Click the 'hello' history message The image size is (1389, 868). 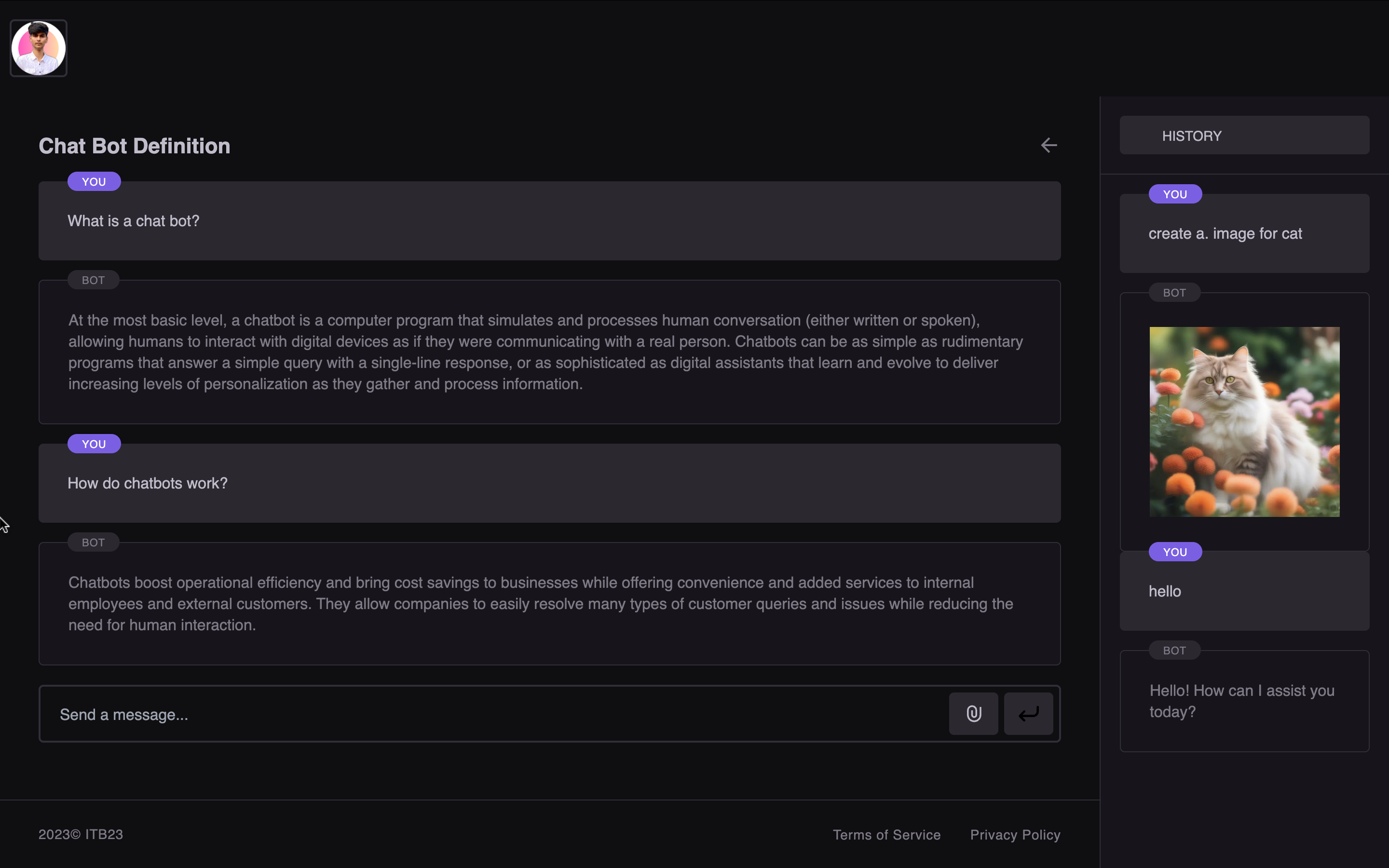[1165, 591]
